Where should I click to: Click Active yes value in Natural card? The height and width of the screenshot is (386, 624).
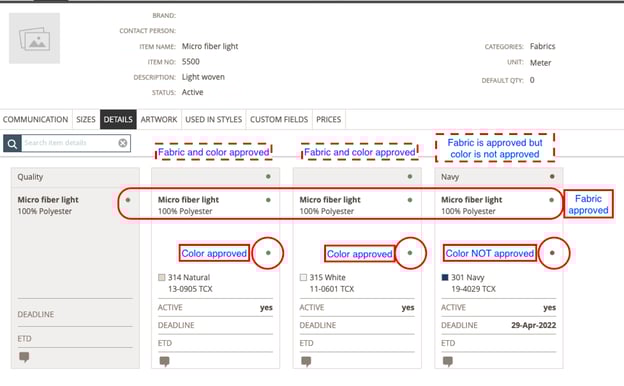(x=266, y=307)
